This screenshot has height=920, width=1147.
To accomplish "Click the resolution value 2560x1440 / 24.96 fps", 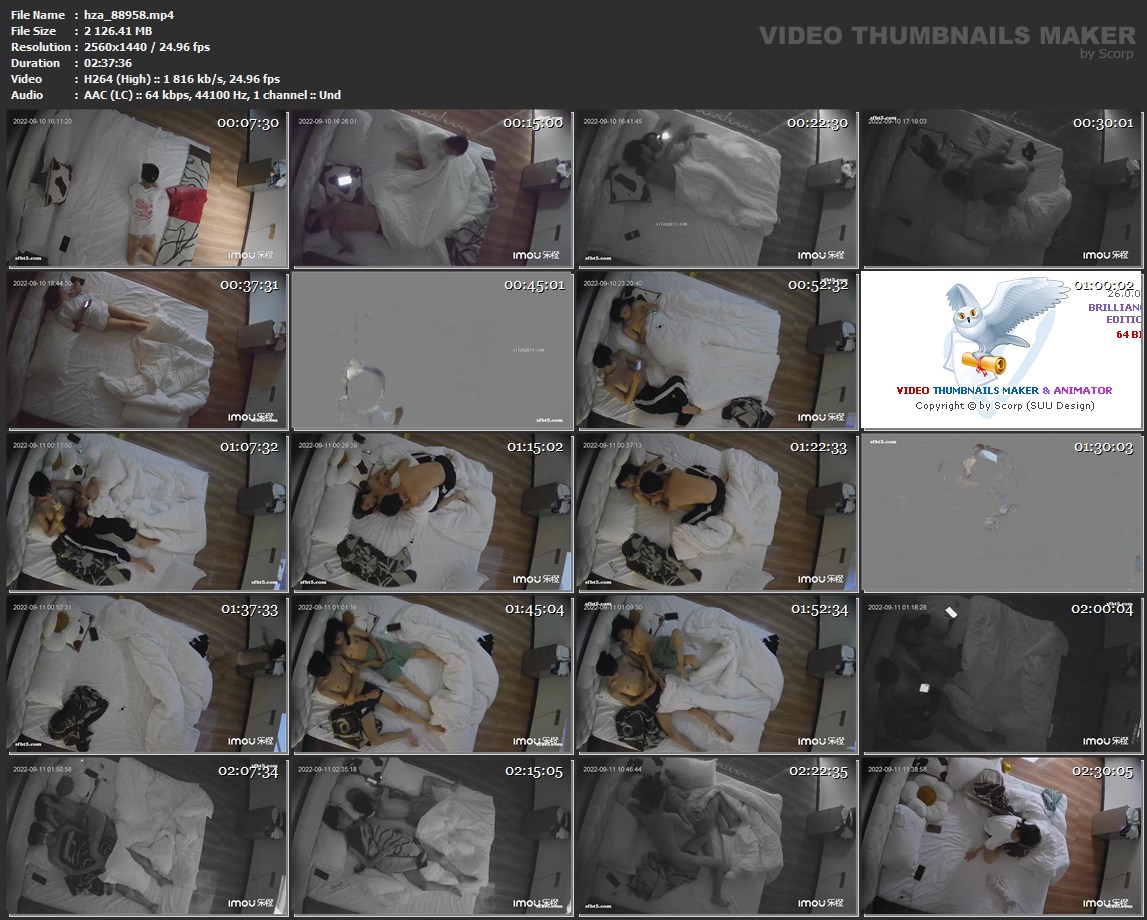I will coord(147,47).
